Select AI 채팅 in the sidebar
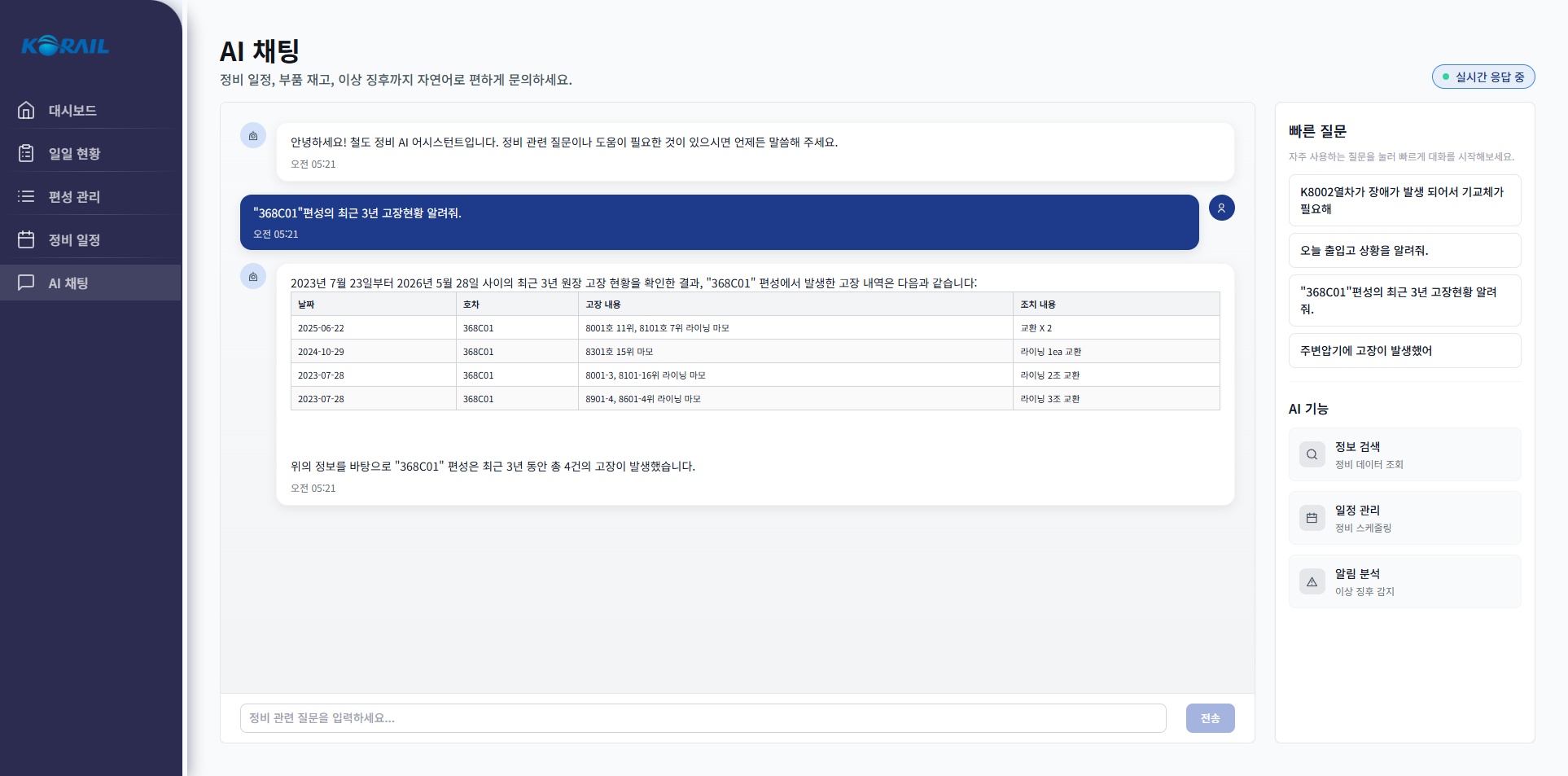The height and width of the screenshot is (776, 1568). pos(90,283)
